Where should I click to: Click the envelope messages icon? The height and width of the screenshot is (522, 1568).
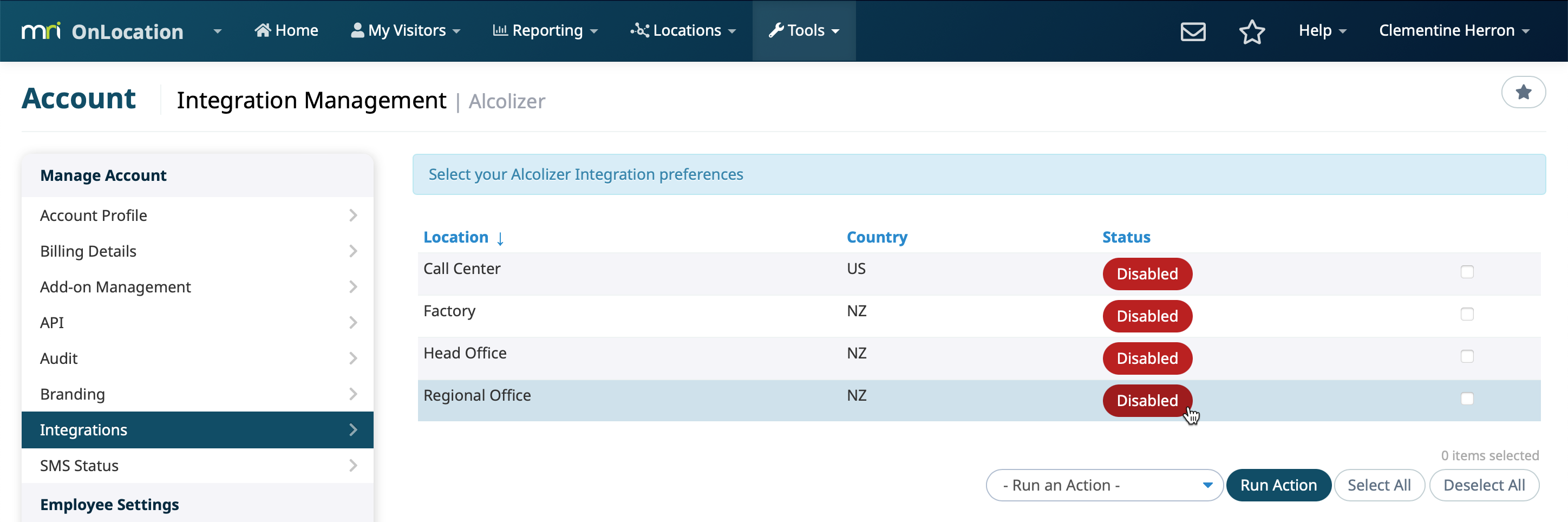click(1193, 31)
